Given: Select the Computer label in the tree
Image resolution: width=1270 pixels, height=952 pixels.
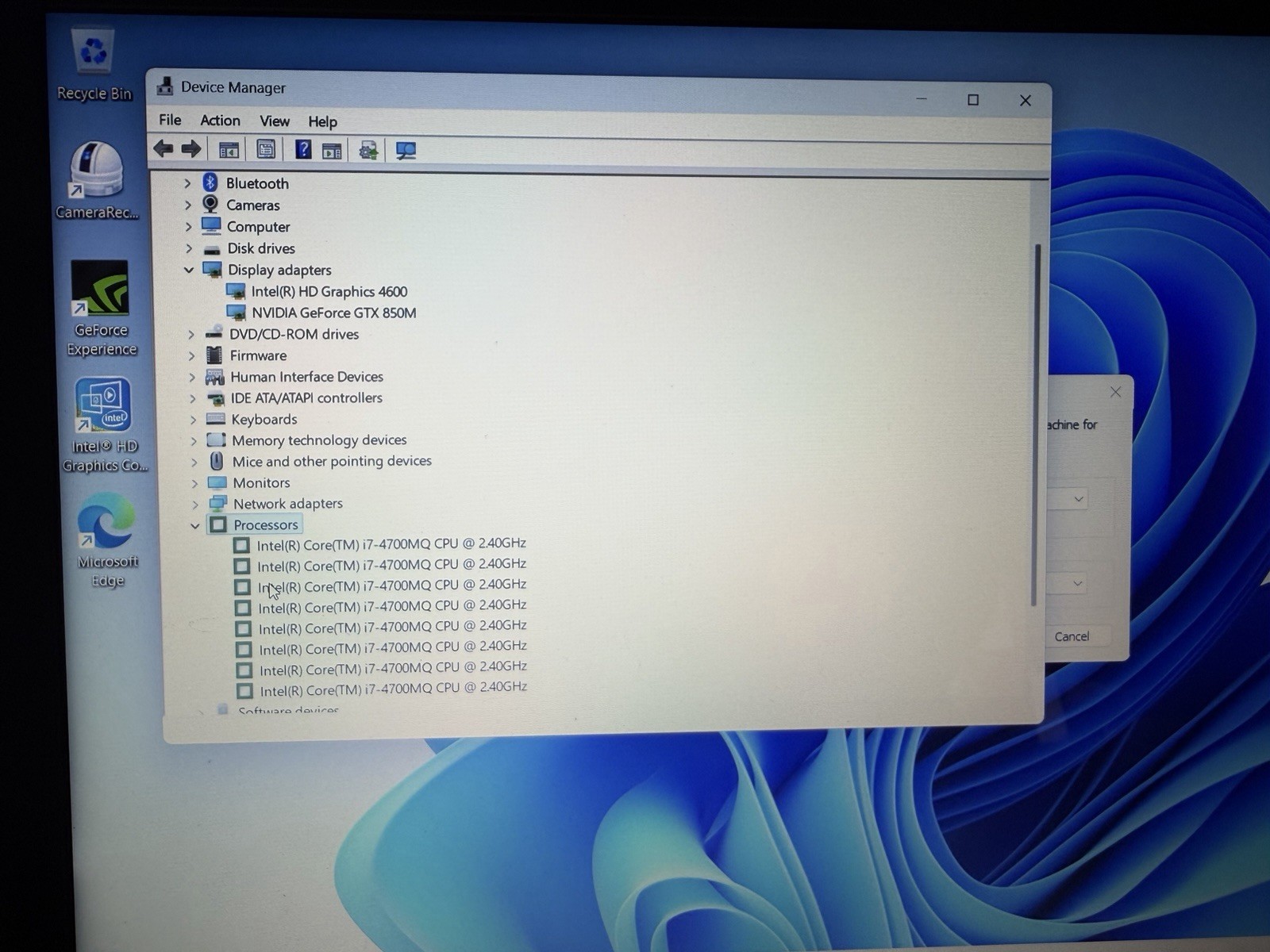Looking at the screenshot, I should (258, 227).
